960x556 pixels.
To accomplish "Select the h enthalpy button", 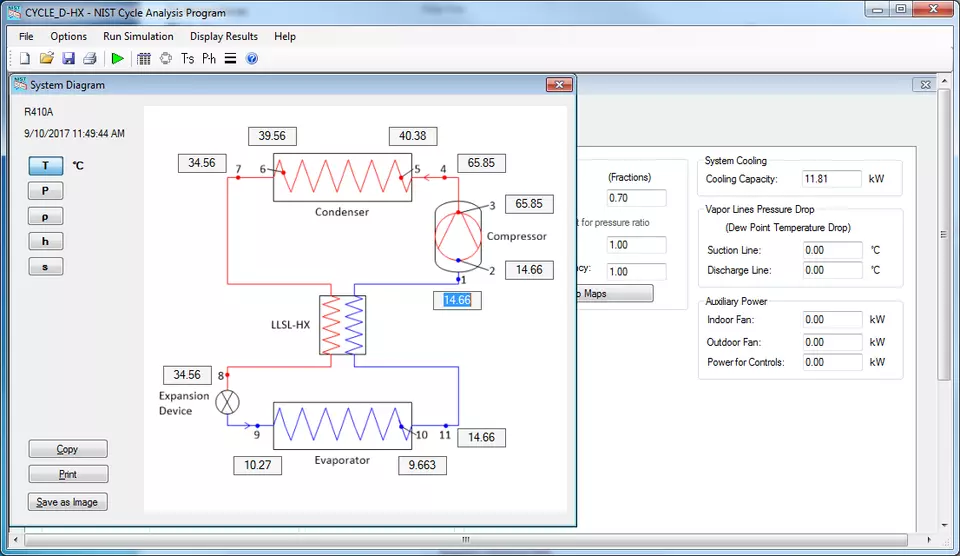I will (x=45, y=241).
